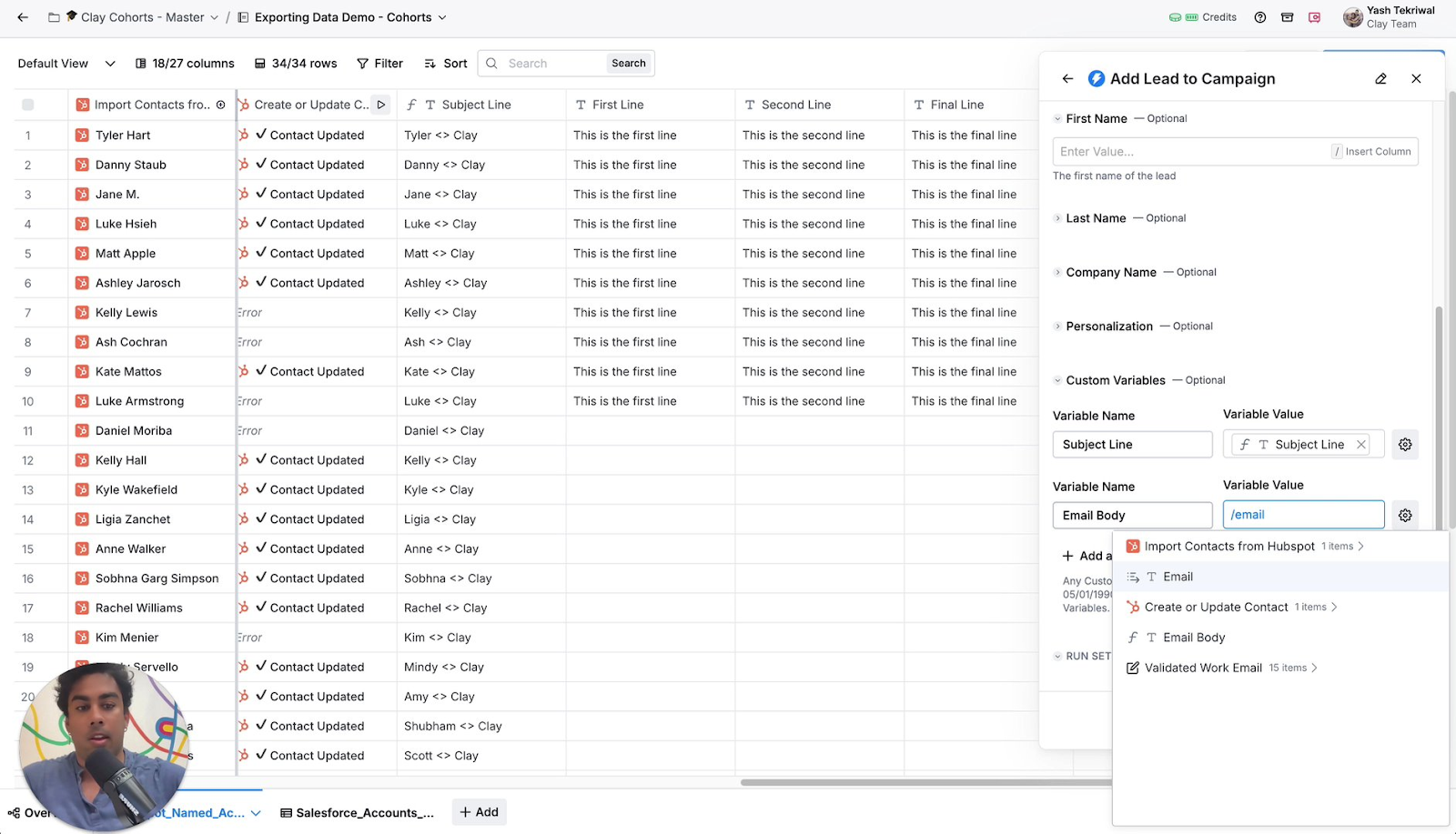The height and width of the screenshot is (834, 1456).
Task: Click HubSpot icon next to Daniel Moriba
Action: (x=82, y=431)
